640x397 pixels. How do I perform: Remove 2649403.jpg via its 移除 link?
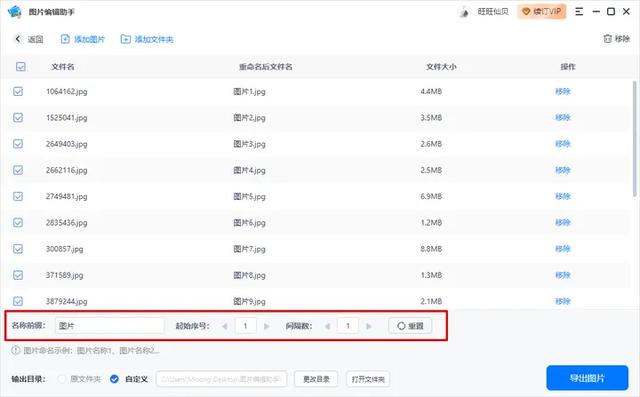[562, 144]
